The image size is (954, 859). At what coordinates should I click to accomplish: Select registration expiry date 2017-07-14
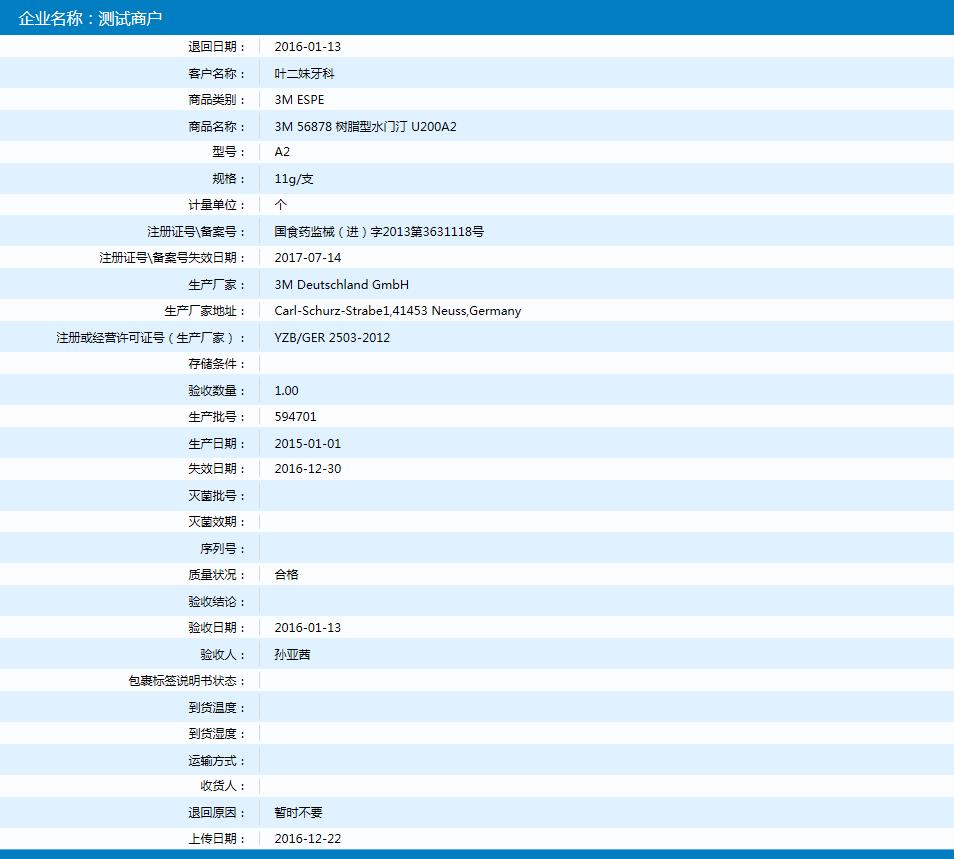tap(307, 258)
